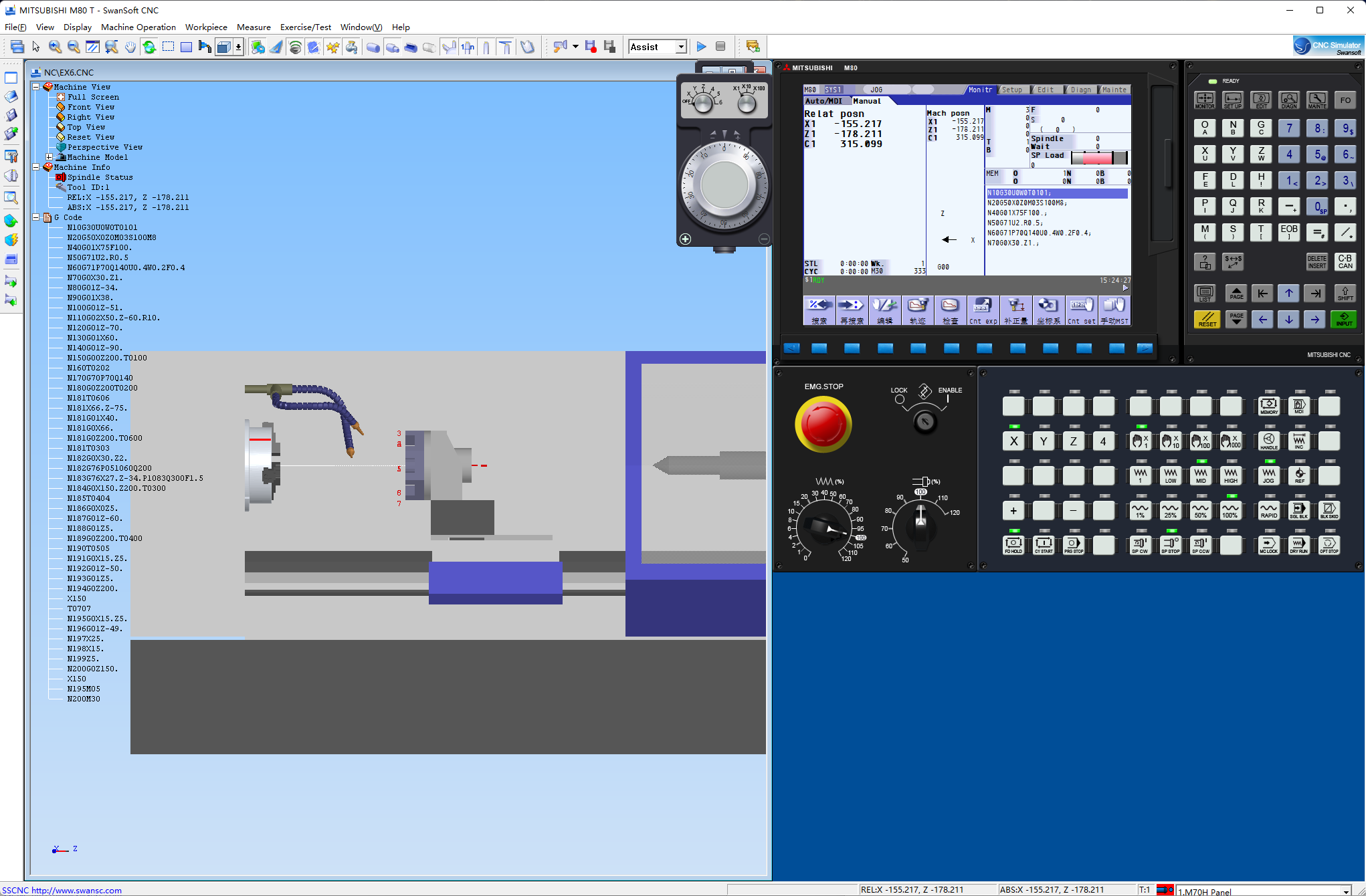Open the Machine Operation menu
The height and width of the screenshot is (896, 1366).
tap(138, 27)
